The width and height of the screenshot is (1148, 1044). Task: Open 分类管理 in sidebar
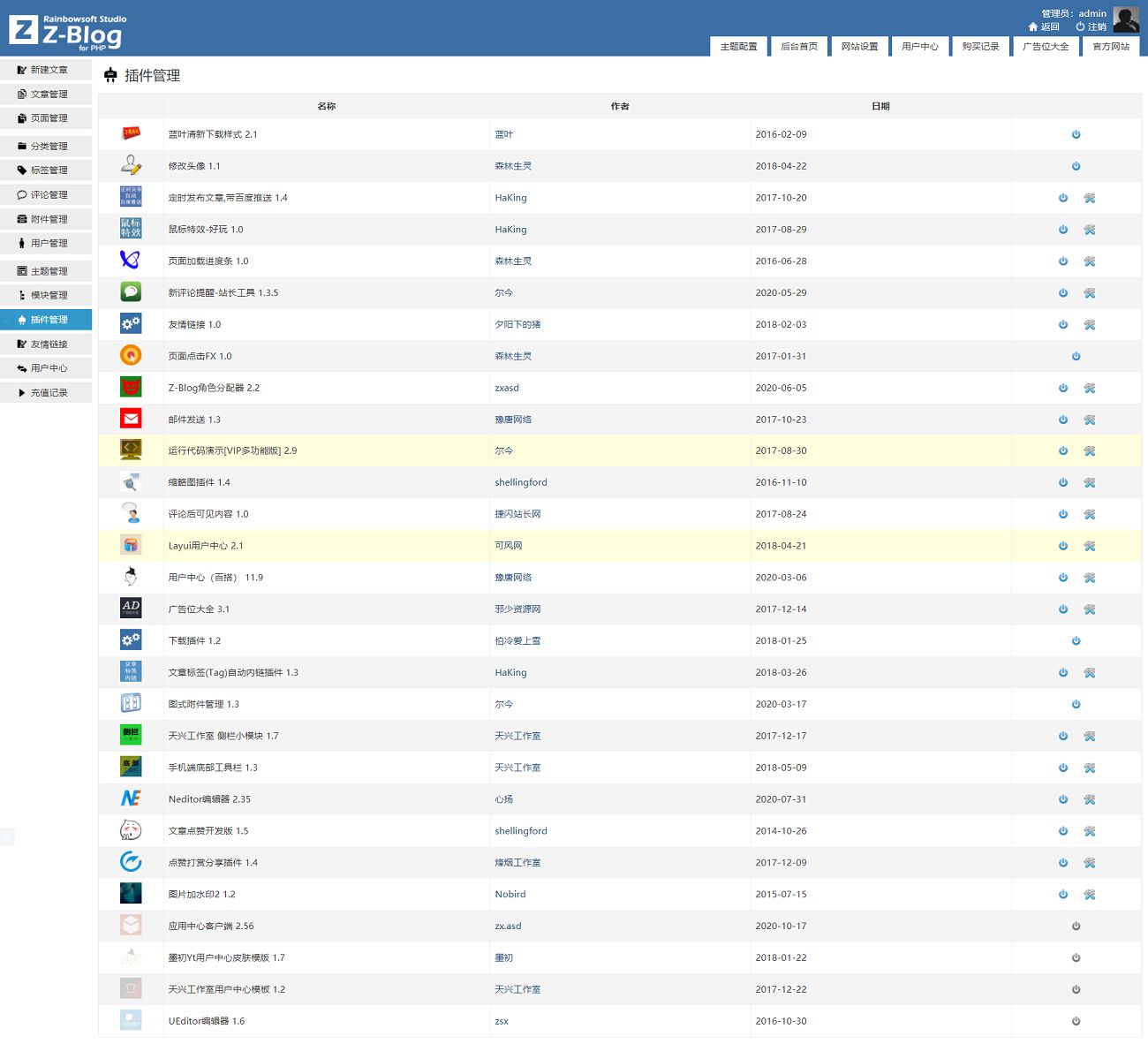pyautogui.click(x=46, y=147)
